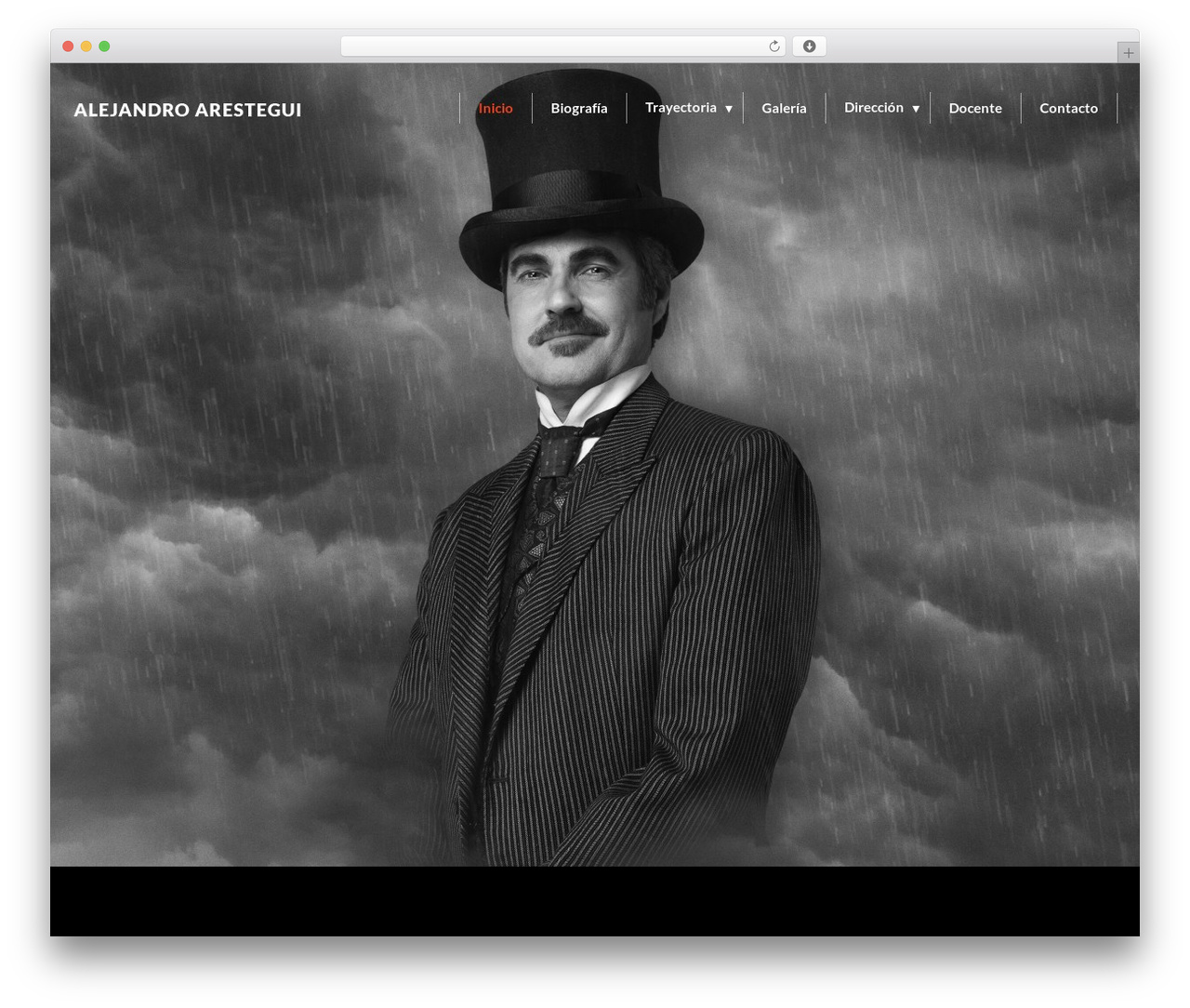Maximize the window using the green button
1190x1008 pixels.
[104, 46]
